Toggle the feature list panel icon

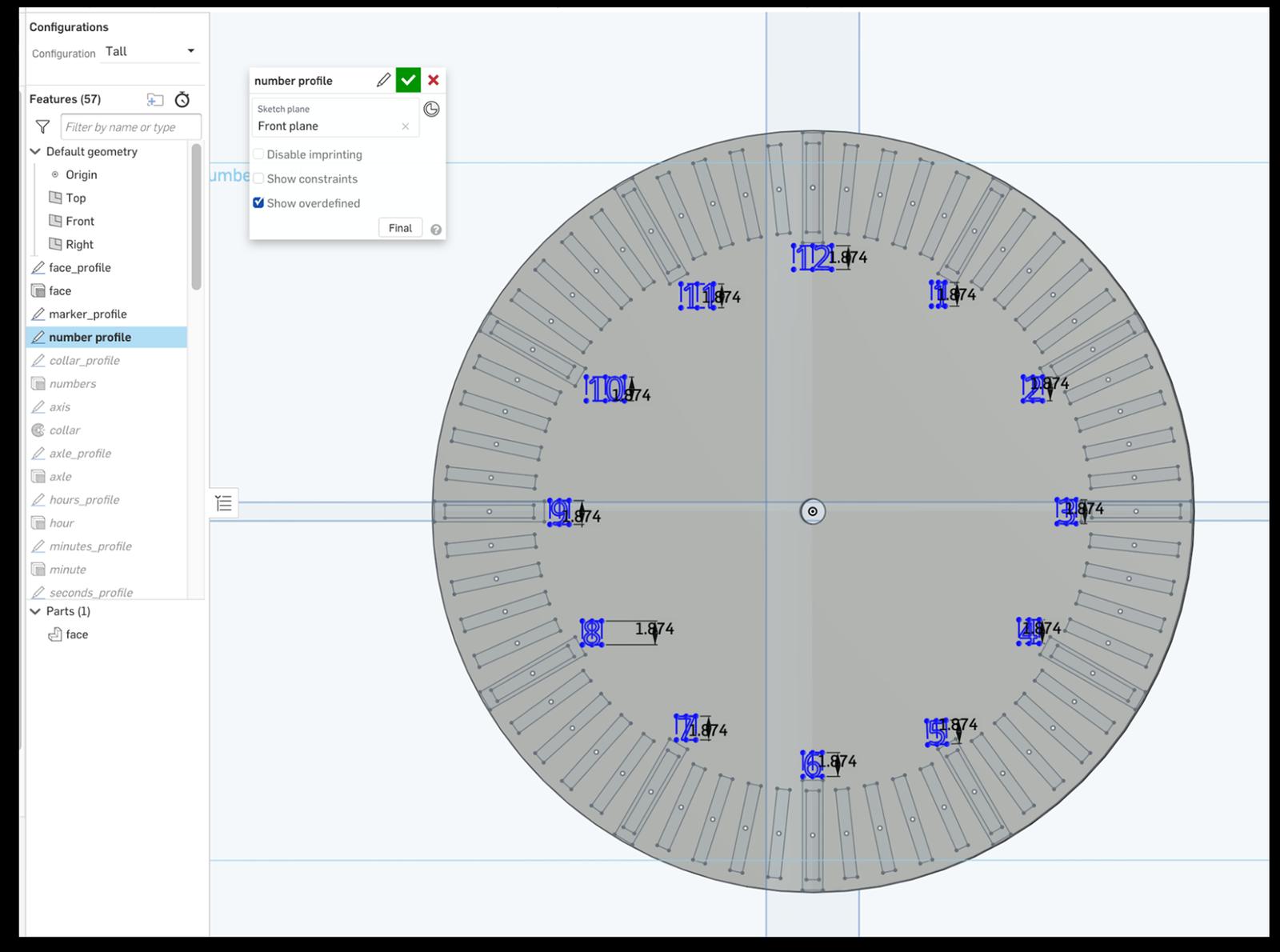pyautogui.click(x=224, y=503)
